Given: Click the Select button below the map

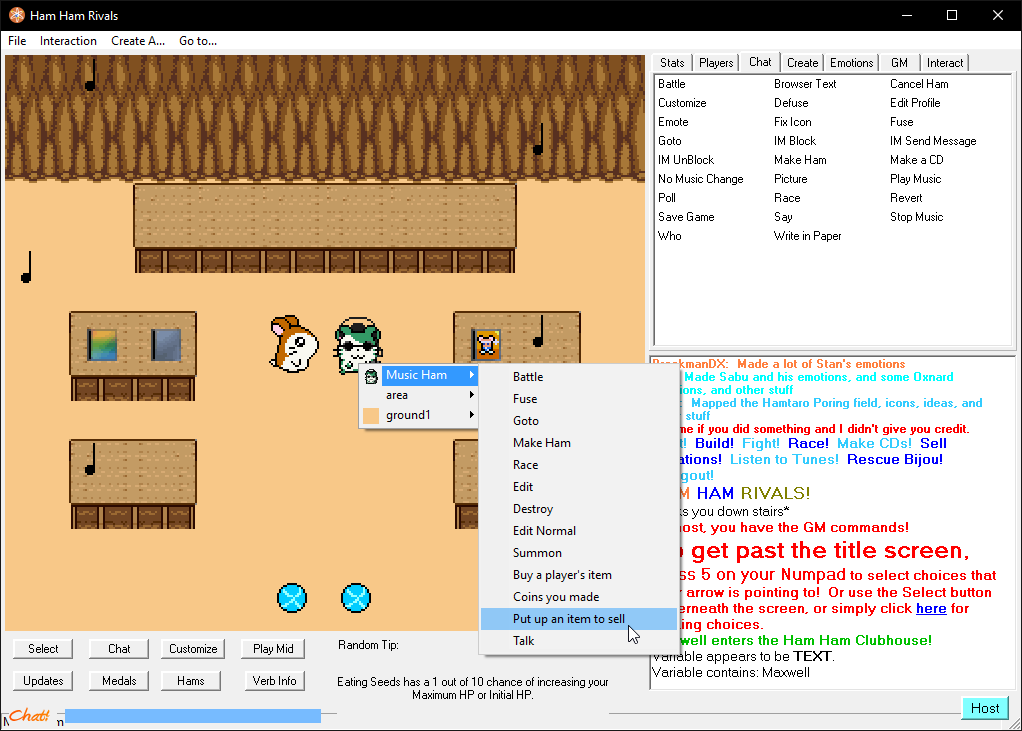Looking at the screenshot, I should [43, 649].
